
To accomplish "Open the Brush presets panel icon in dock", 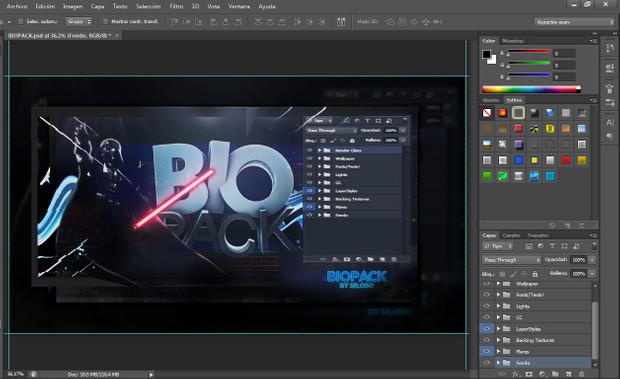I will pos(609,103).
